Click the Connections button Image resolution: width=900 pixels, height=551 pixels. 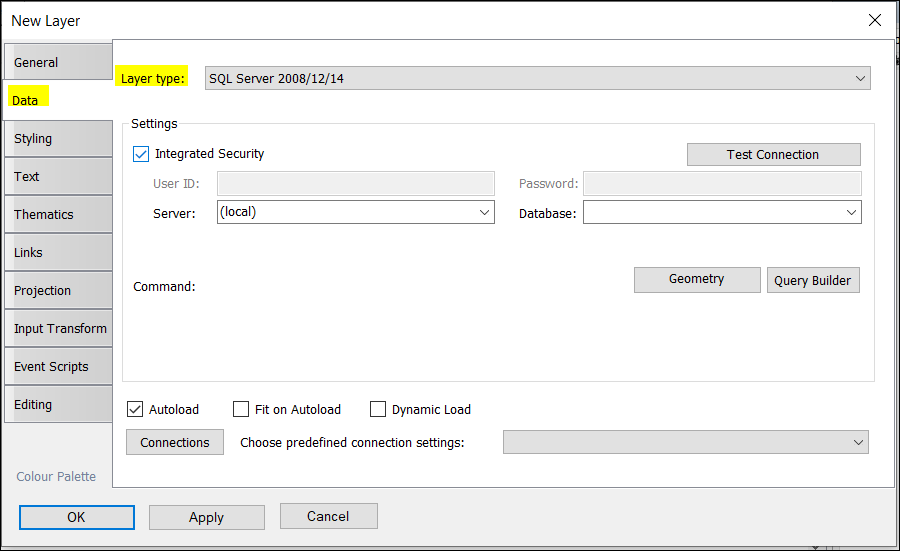175,442
